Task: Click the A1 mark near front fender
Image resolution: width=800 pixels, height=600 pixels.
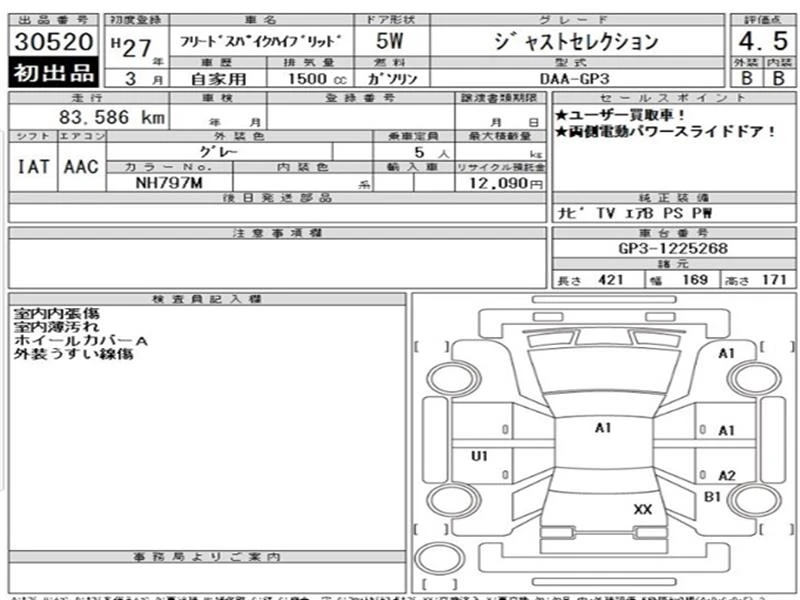Action: (727, 353)
